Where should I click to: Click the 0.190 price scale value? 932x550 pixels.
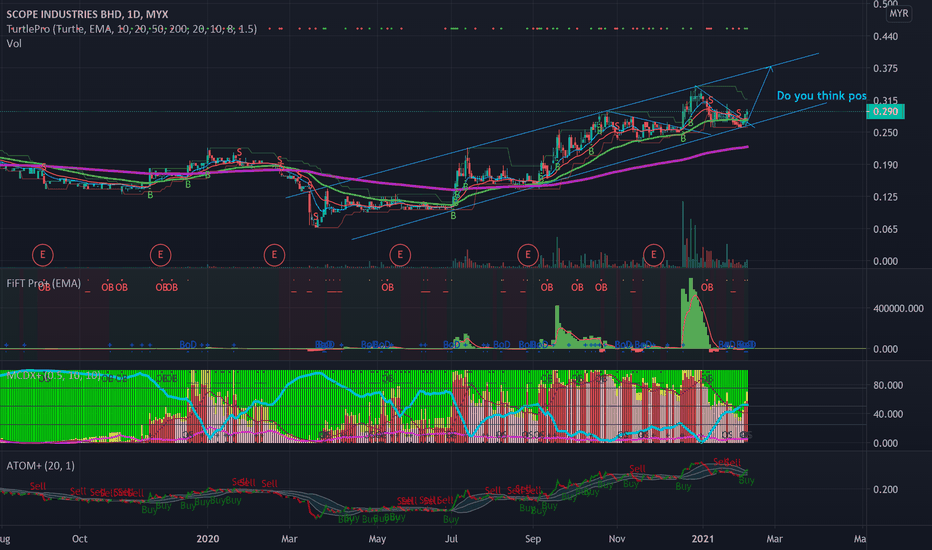pos(886,165)
